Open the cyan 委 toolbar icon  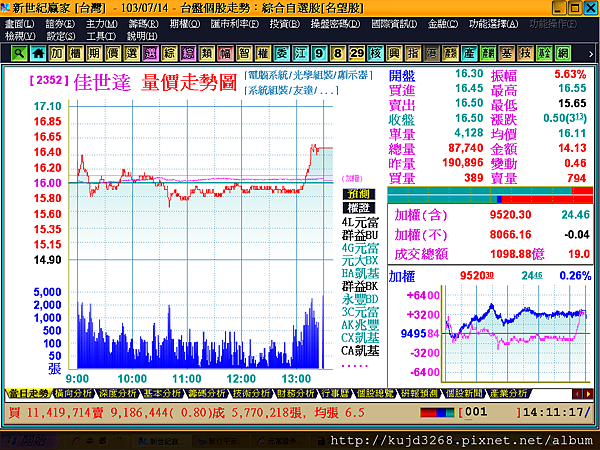282,53
